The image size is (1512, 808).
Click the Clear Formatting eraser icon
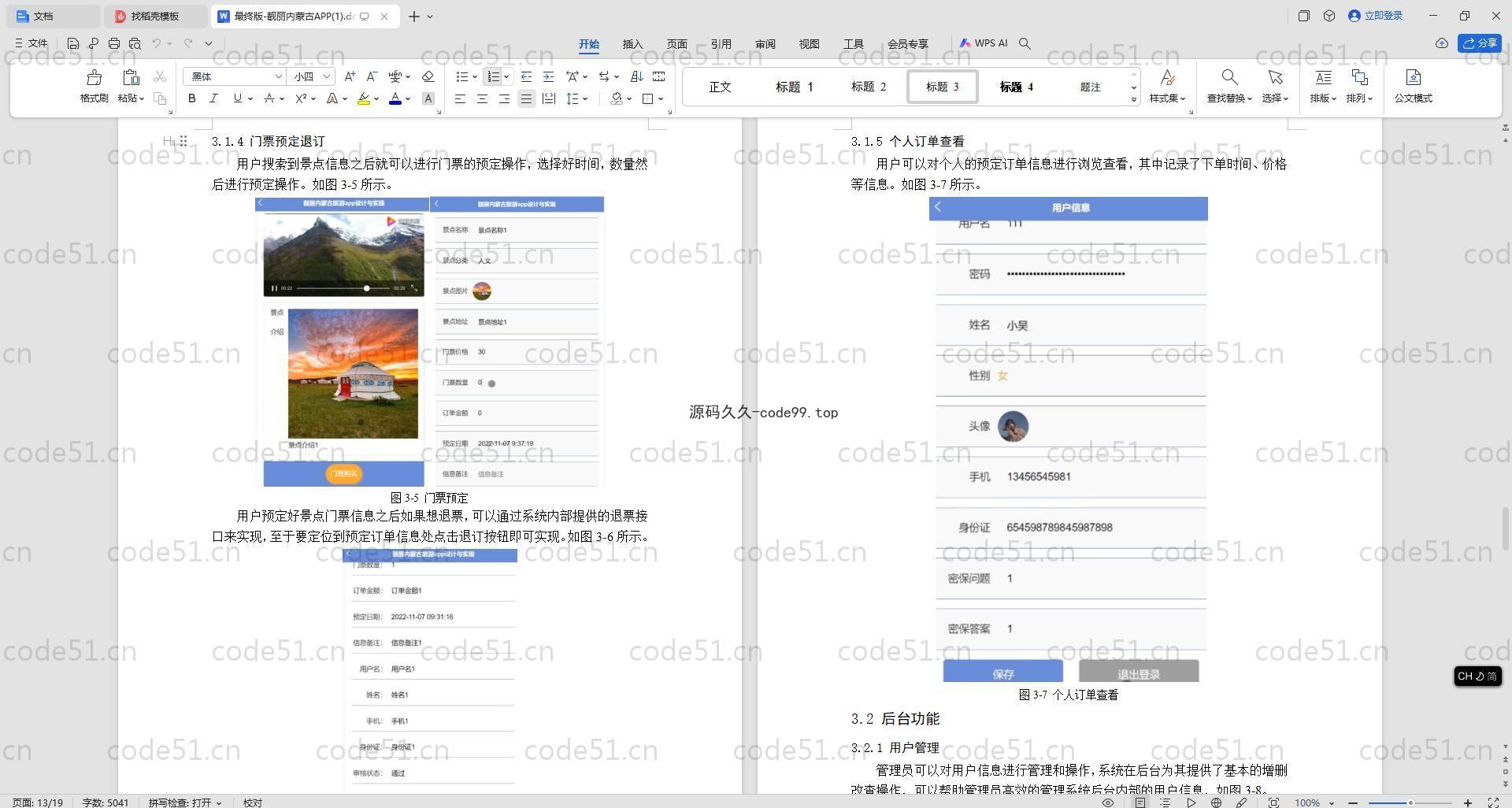point(428,76)
